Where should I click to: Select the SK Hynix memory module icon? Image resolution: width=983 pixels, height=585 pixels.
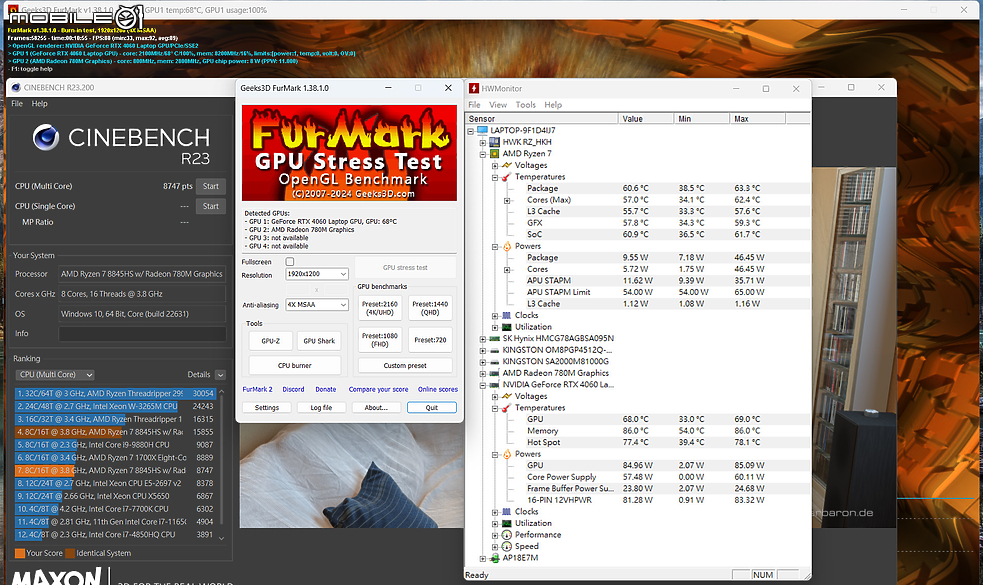pyautogui.click(x=494, y=339)
